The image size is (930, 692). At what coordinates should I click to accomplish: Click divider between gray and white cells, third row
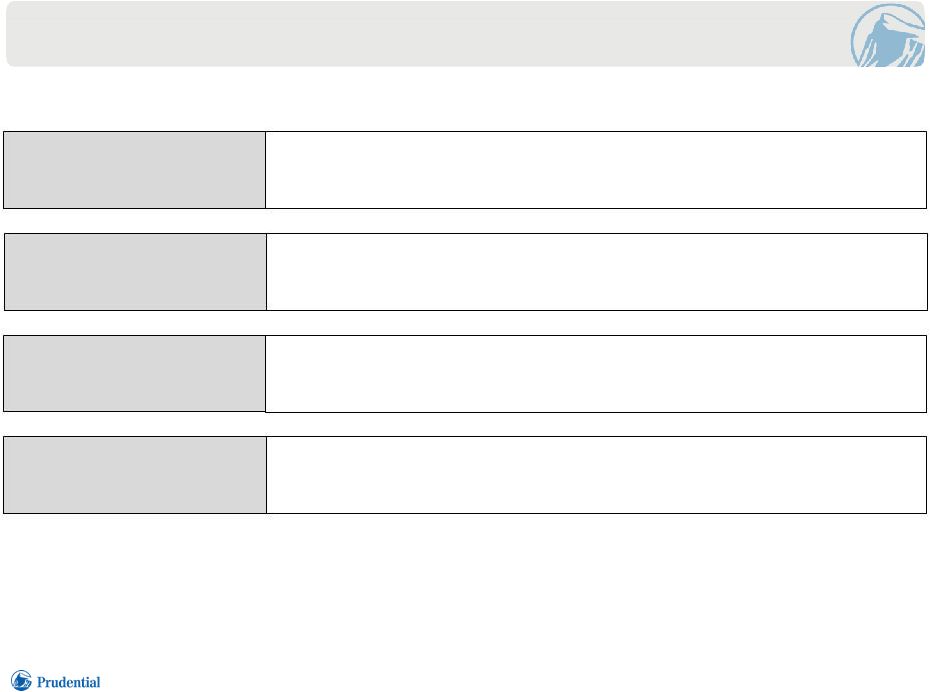[x=265, y=374]
